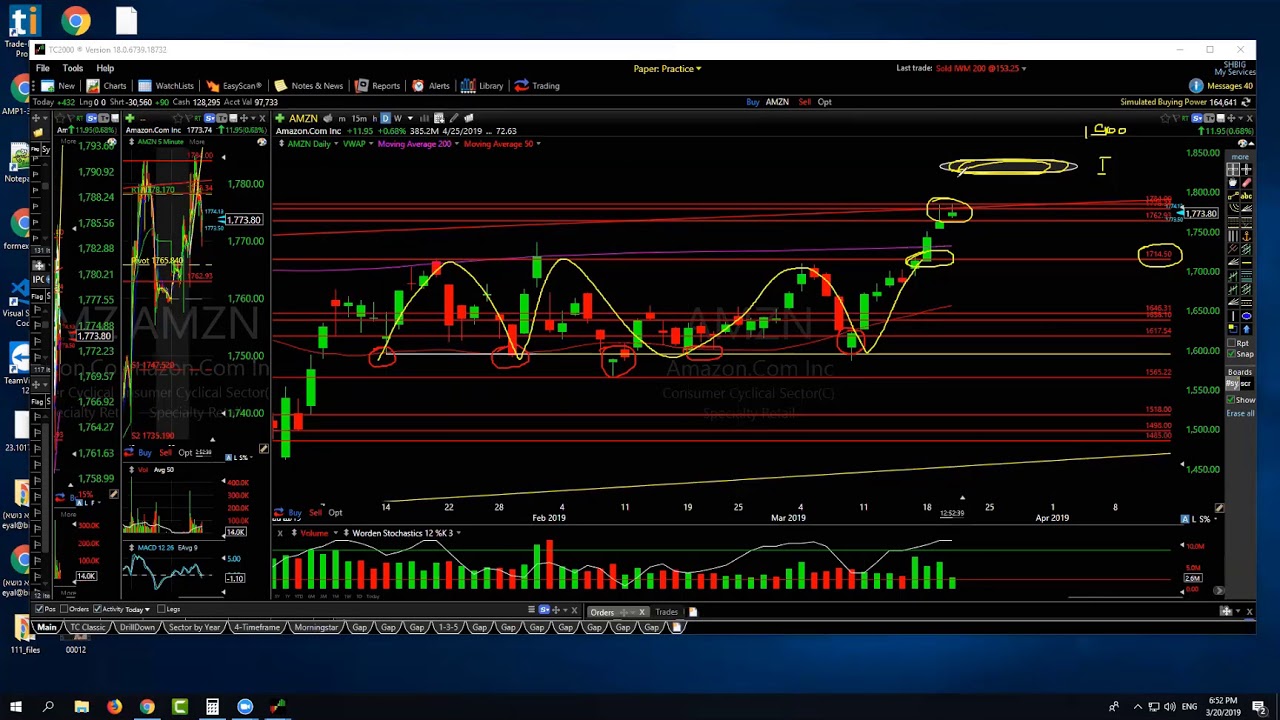Switch to the Morningstar layout tab
The width and height of the screenshot is (1280, 720).
[318, 627]
